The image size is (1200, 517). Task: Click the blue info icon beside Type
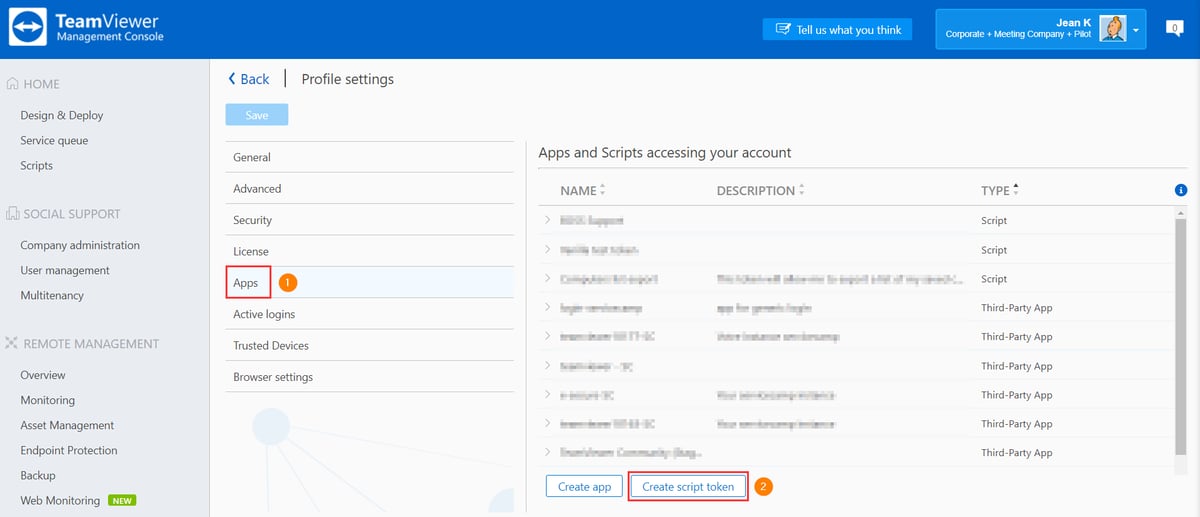tap(1181, 190)
